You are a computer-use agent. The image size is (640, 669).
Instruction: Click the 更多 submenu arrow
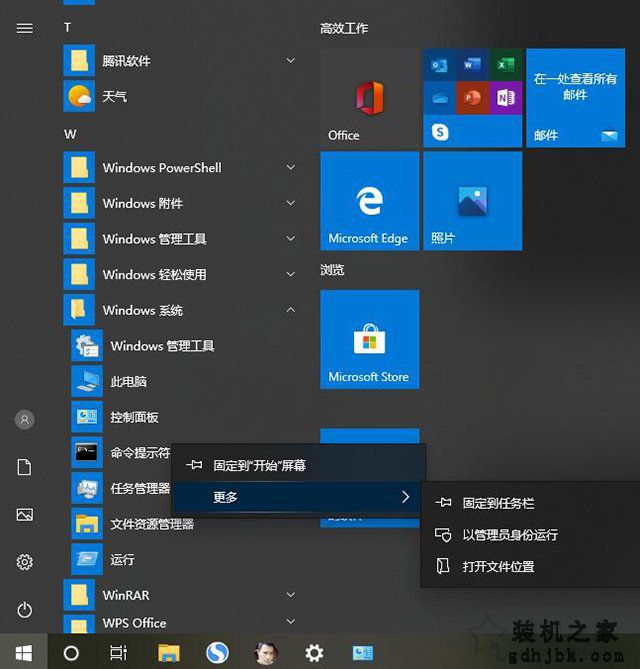(x=405, y=497)
